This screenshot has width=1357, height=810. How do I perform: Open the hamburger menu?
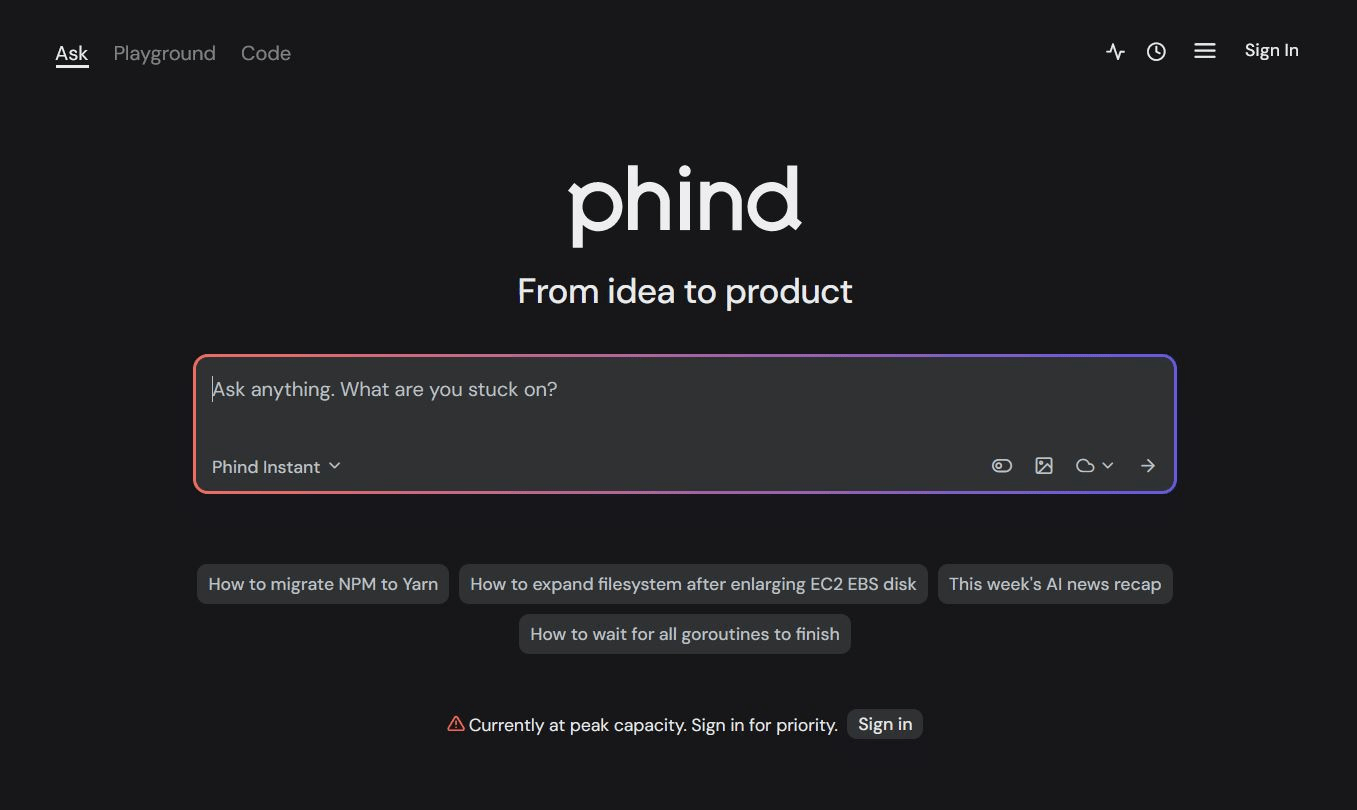pos(1204,50)
